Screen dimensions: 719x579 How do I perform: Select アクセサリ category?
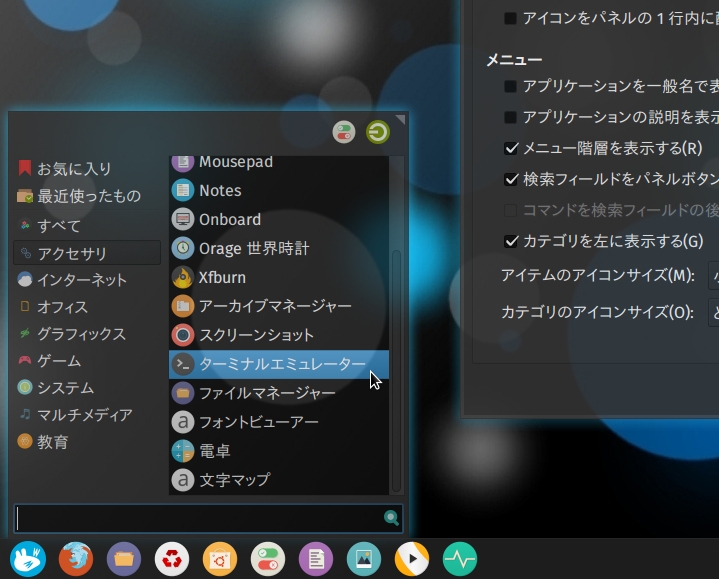(87, 253)
